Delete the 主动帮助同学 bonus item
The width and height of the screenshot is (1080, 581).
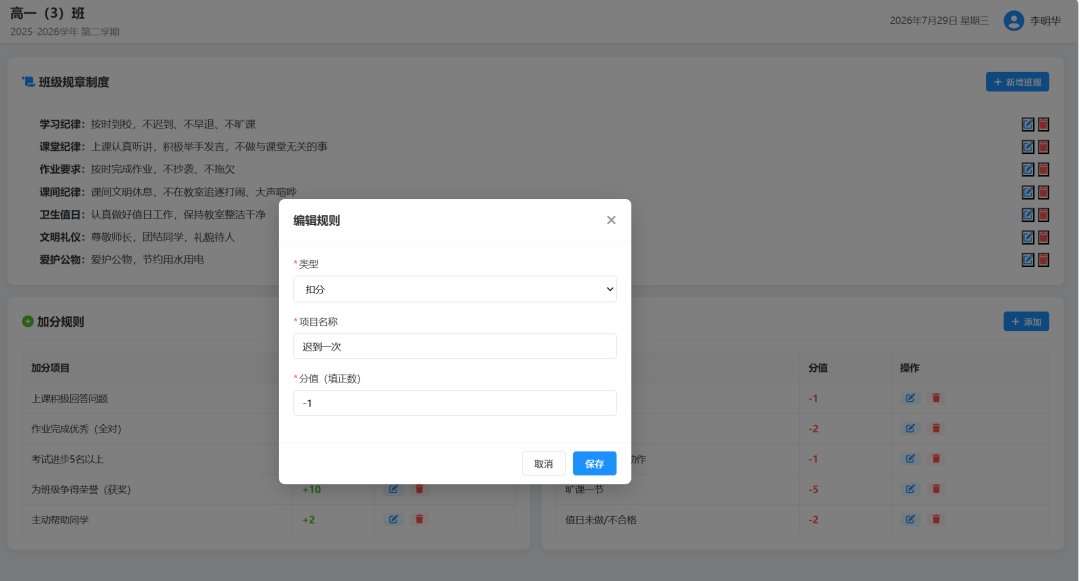[x=419, y=519]
